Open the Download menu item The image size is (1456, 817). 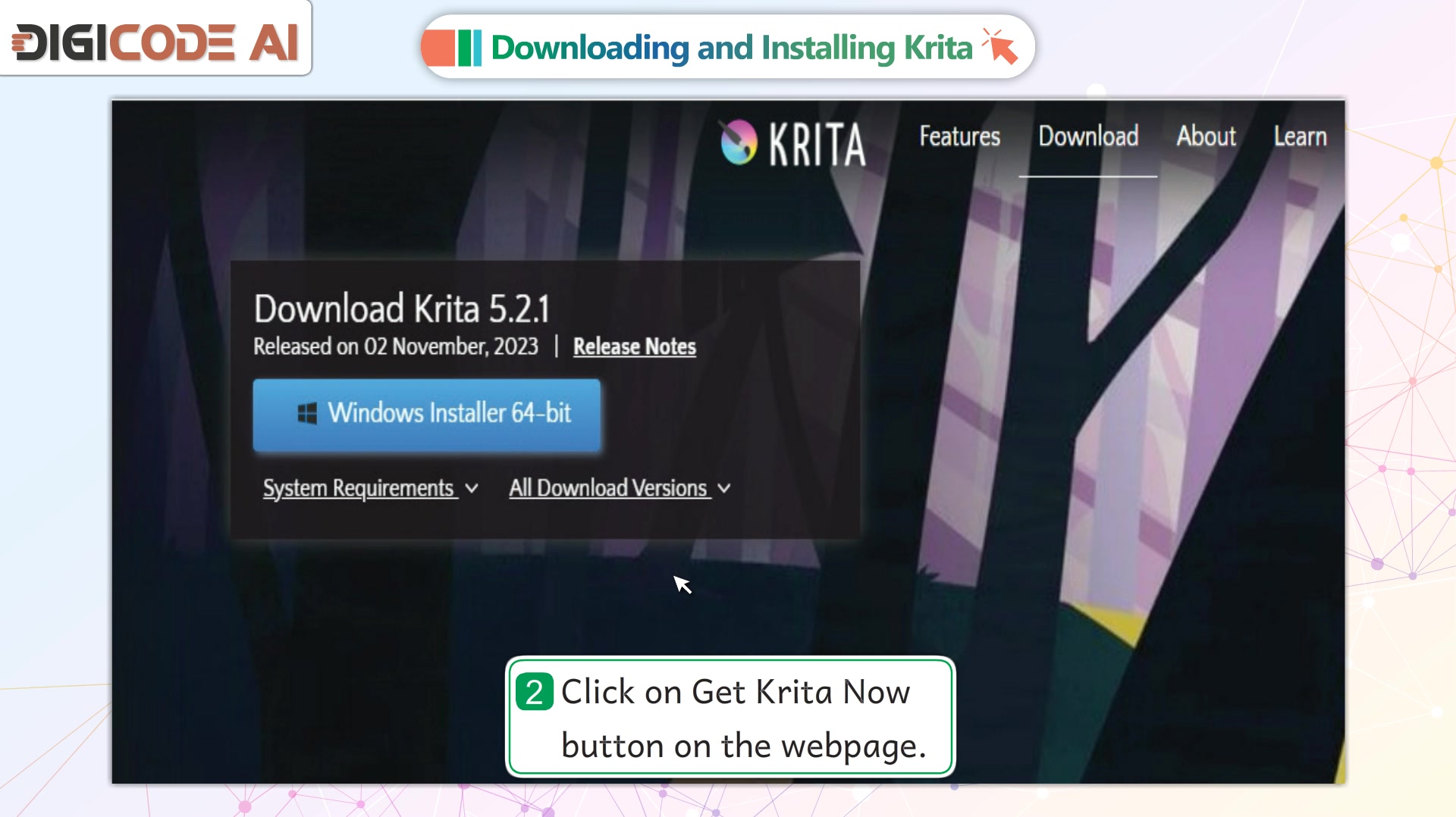(1088, 136)
